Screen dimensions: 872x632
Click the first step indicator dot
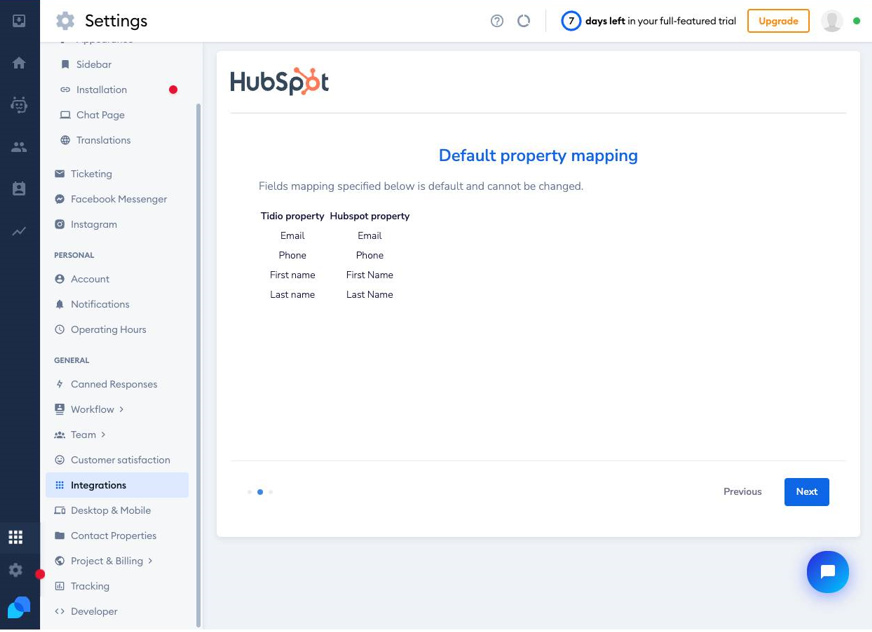click(249, 492)
